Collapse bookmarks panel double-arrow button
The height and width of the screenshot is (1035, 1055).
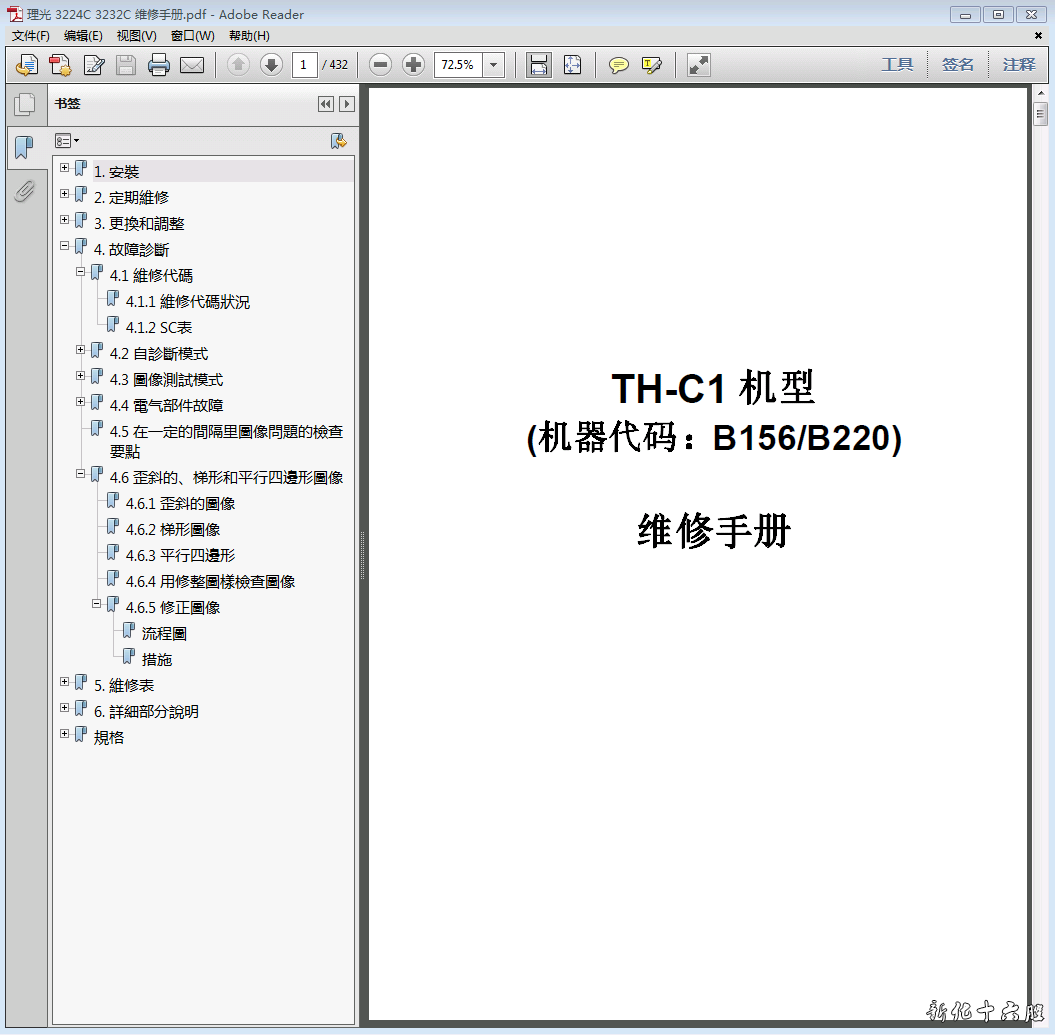(x=326, y=104)
